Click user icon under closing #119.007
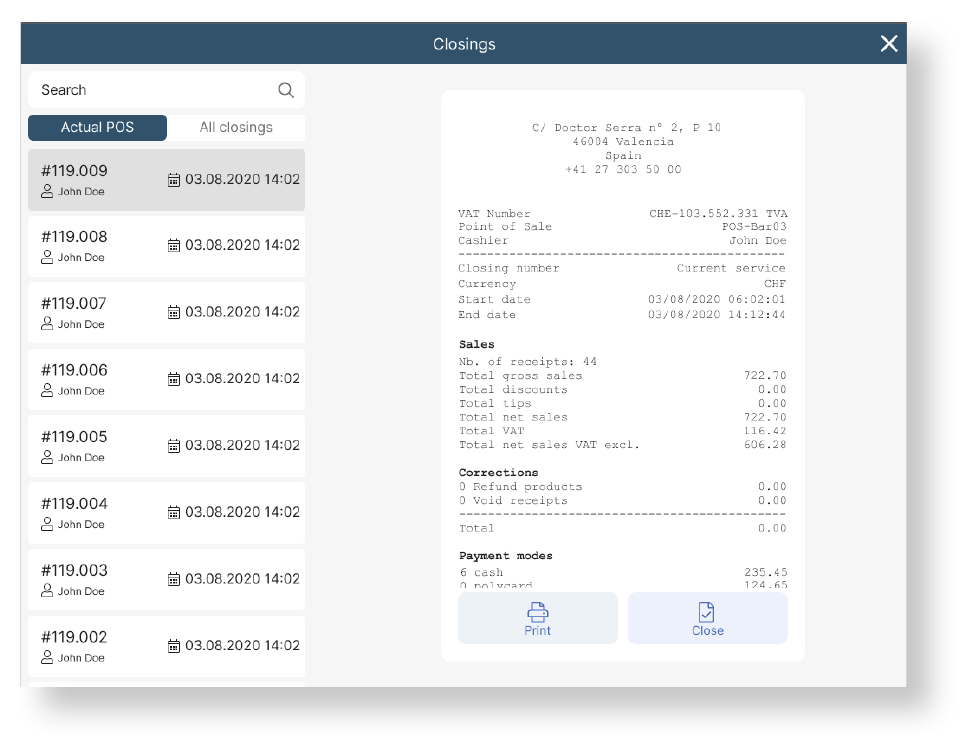 pyautogui.click(x=47, y=324)
